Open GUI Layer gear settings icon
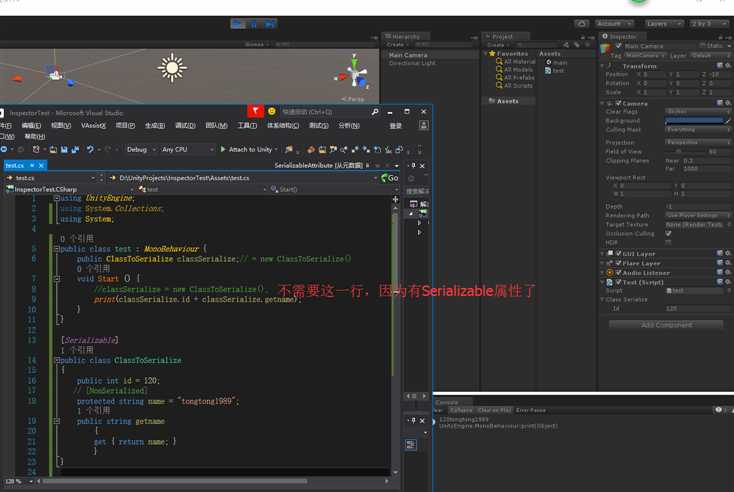This screenshot has width=734, height=492. [728, 253]
